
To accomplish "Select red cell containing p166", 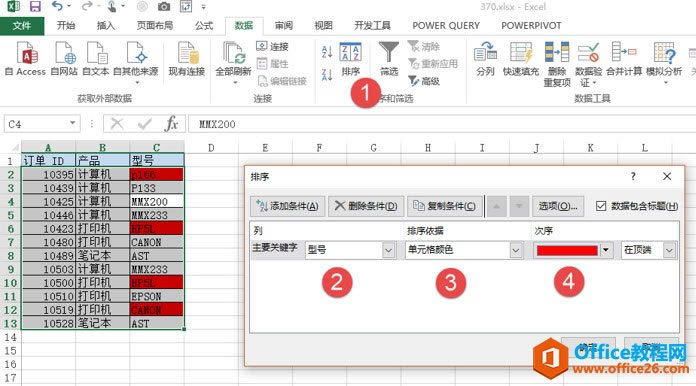I will pyautogui.click(x=156, y=174).
